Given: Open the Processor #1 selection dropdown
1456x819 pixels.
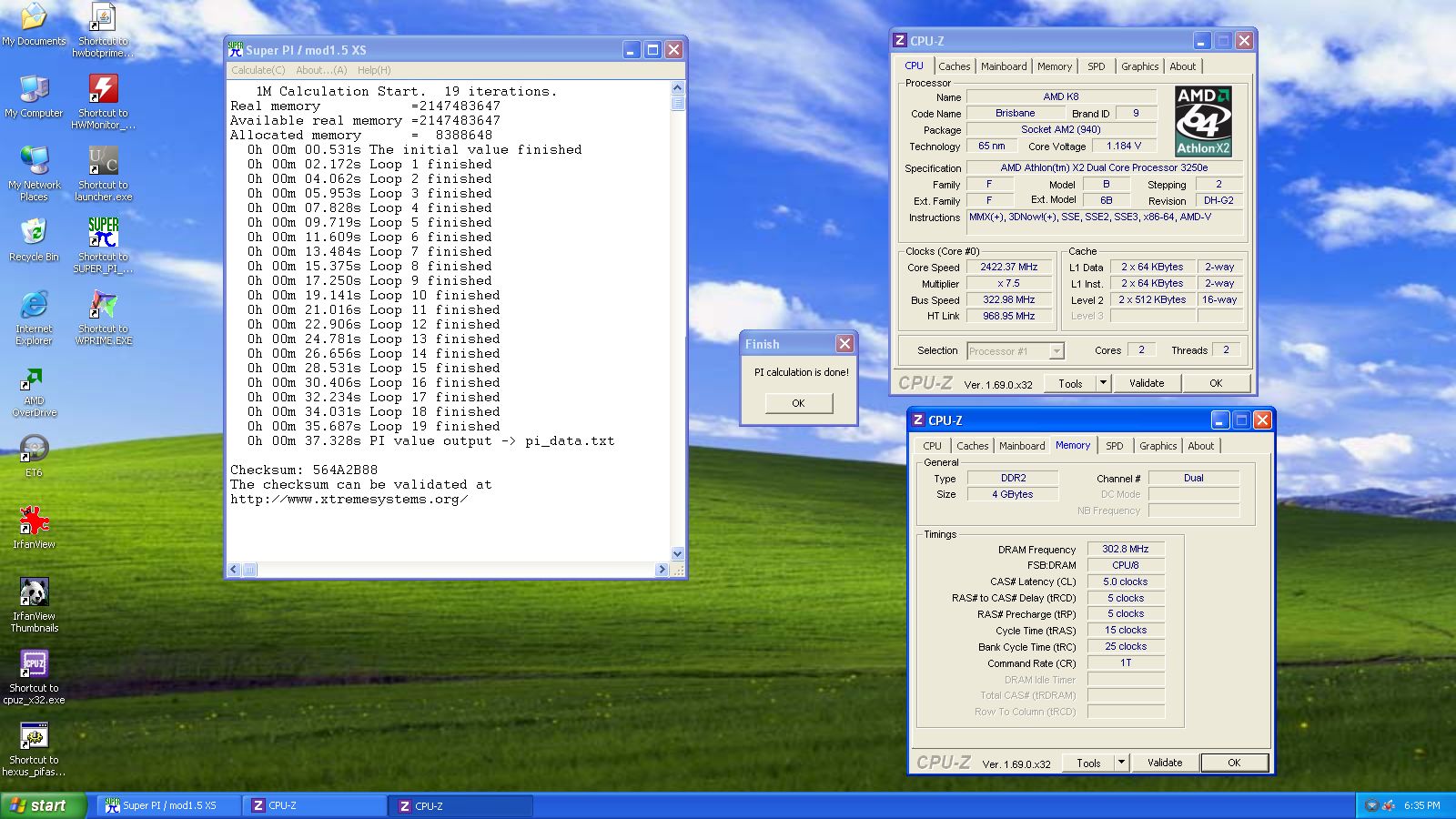Looking at the screenshot, I should click(1015, 351).
